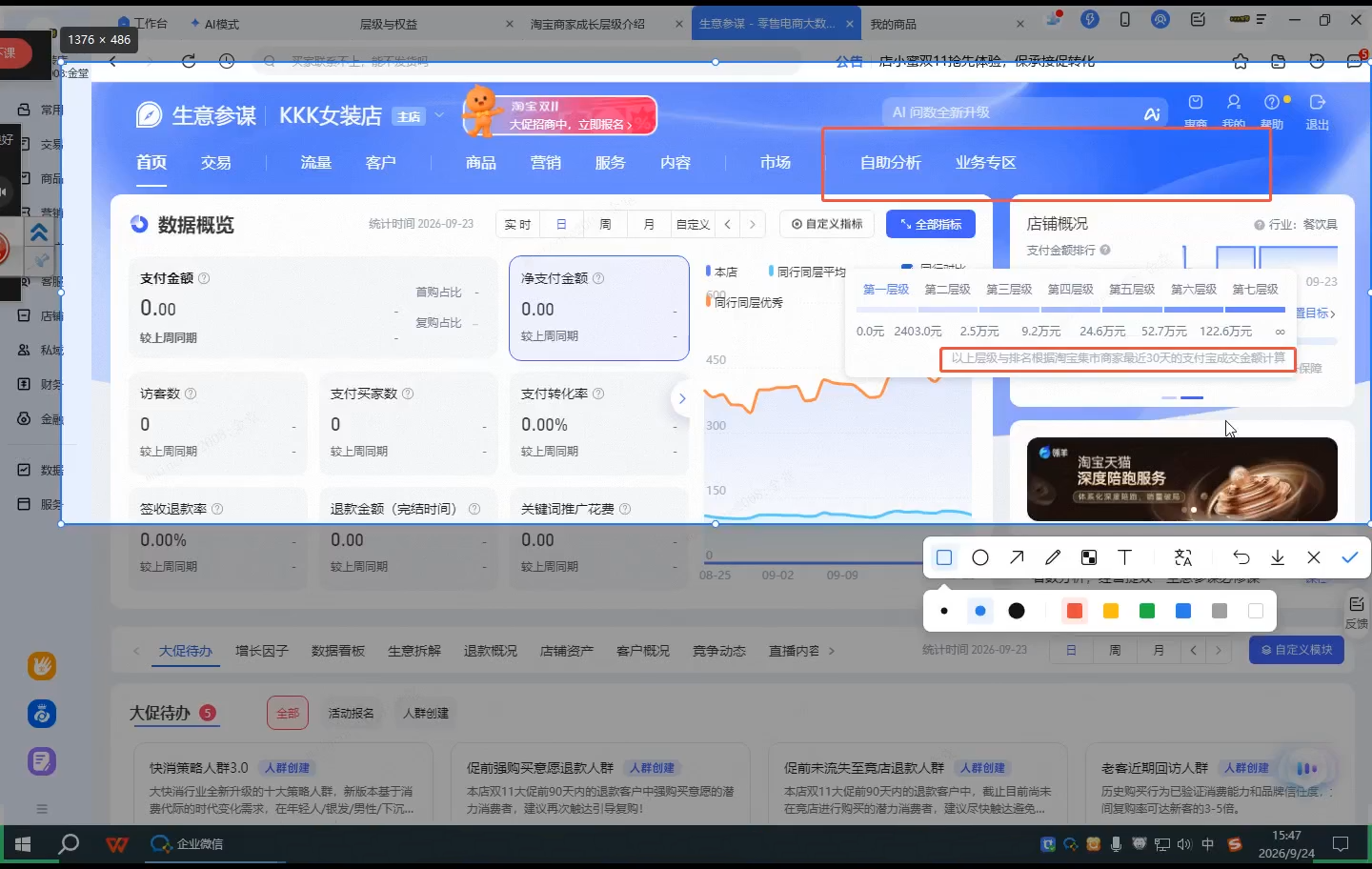Screen dimensions: 1372x869
Task: Select the ellipse annotation tool
Action: (x=980, y=557)
